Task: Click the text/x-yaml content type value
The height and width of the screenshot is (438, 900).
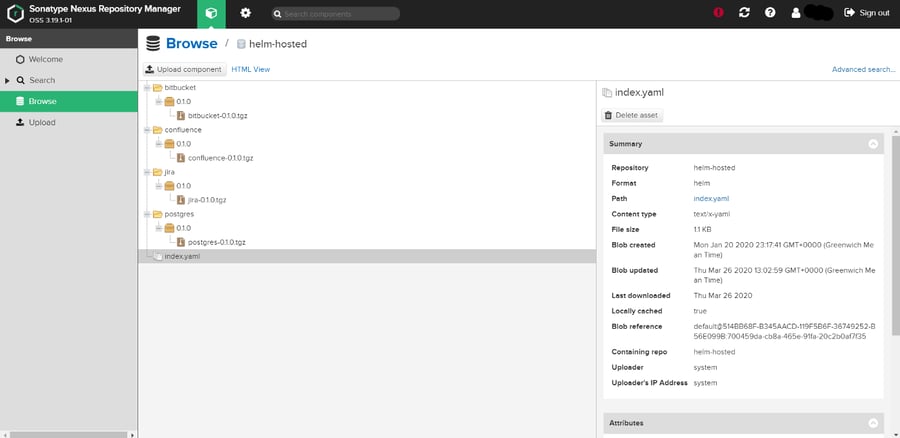Action: (x=712, y=214)
